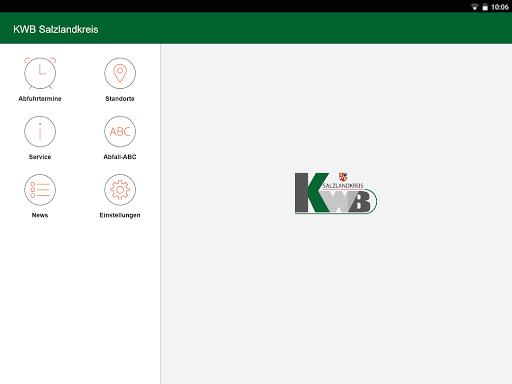The width and height of the screenshot is (512, 384).
Task: Tap the 10:06 clock in status bar
Action: click(500, 7)
